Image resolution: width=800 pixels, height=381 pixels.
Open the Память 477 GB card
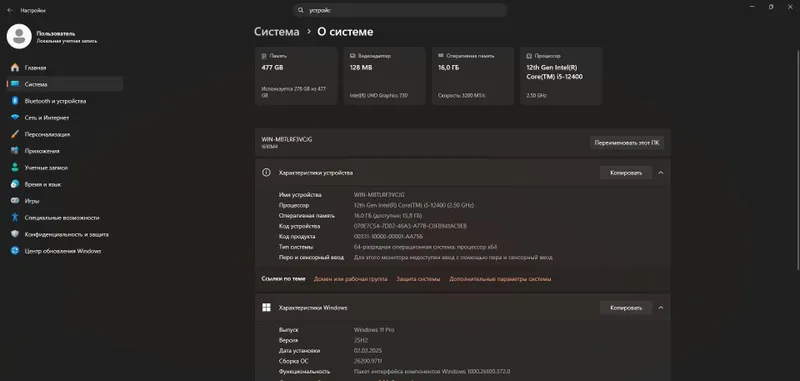click(x=296, y=76)
